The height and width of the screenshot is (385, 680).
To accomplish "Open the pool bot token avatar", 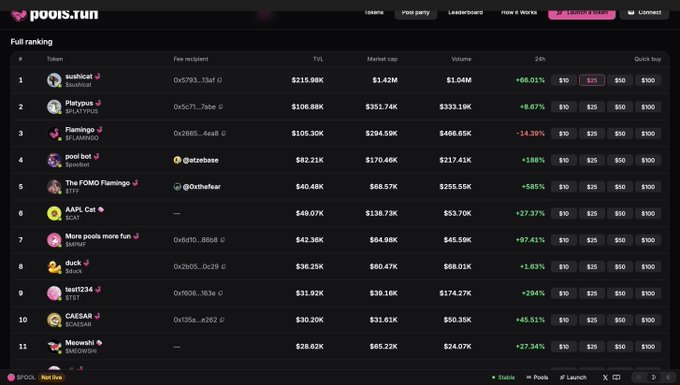I will (54, 160).
